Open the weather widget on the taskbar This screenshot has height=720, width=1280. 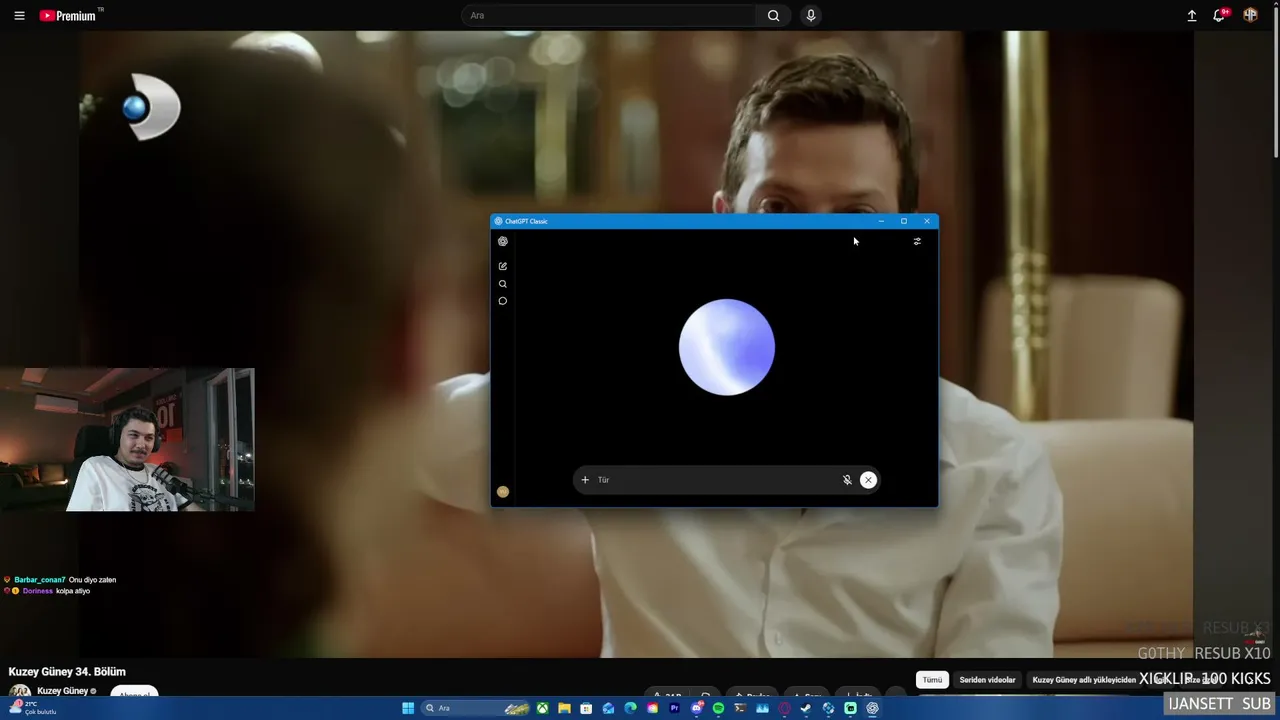pyautogui.click(x=32, y=708)
